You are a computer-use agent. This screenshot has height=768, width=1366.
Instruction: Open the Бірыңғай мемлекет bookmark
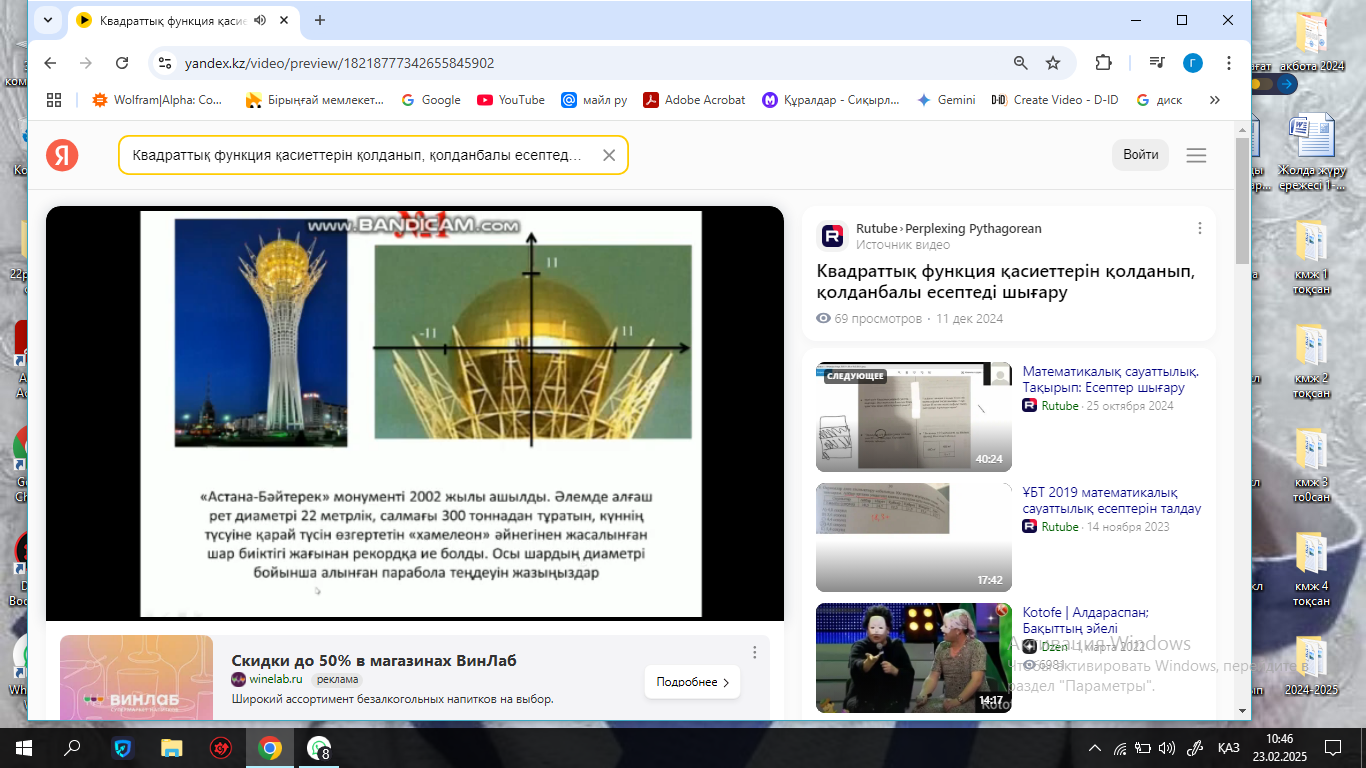[x=314, y=100]
